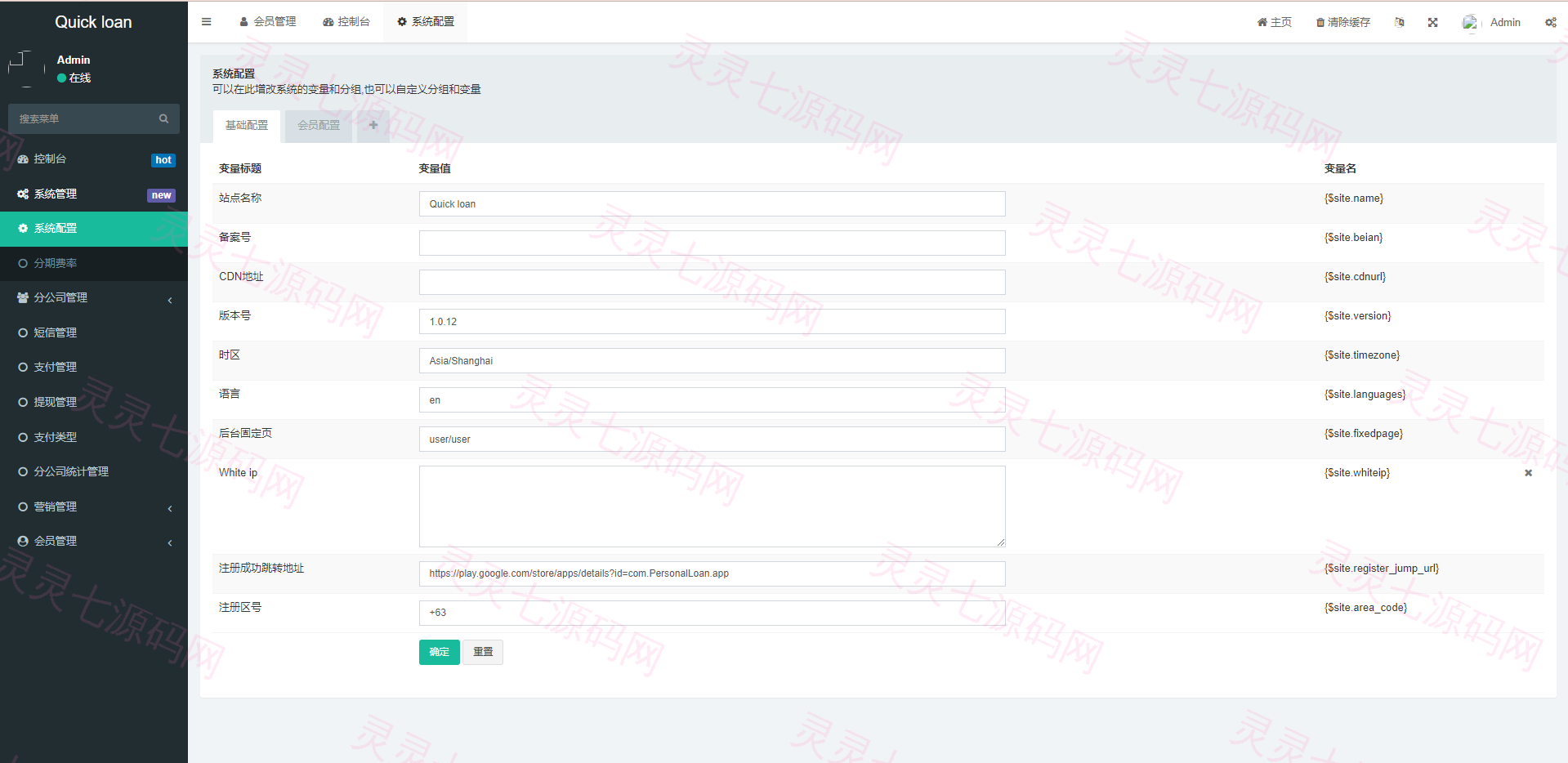Open the Admin user menu in header
This screenshot has width=1568, height=763.
(x=1491, y=23)
